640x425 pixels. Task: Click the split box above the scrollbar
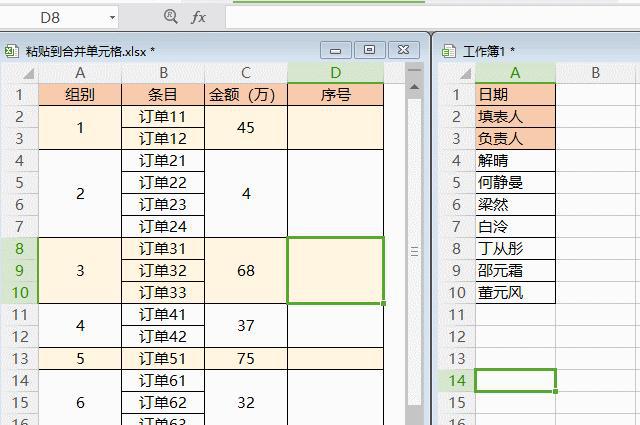click(x=414, y=70)
